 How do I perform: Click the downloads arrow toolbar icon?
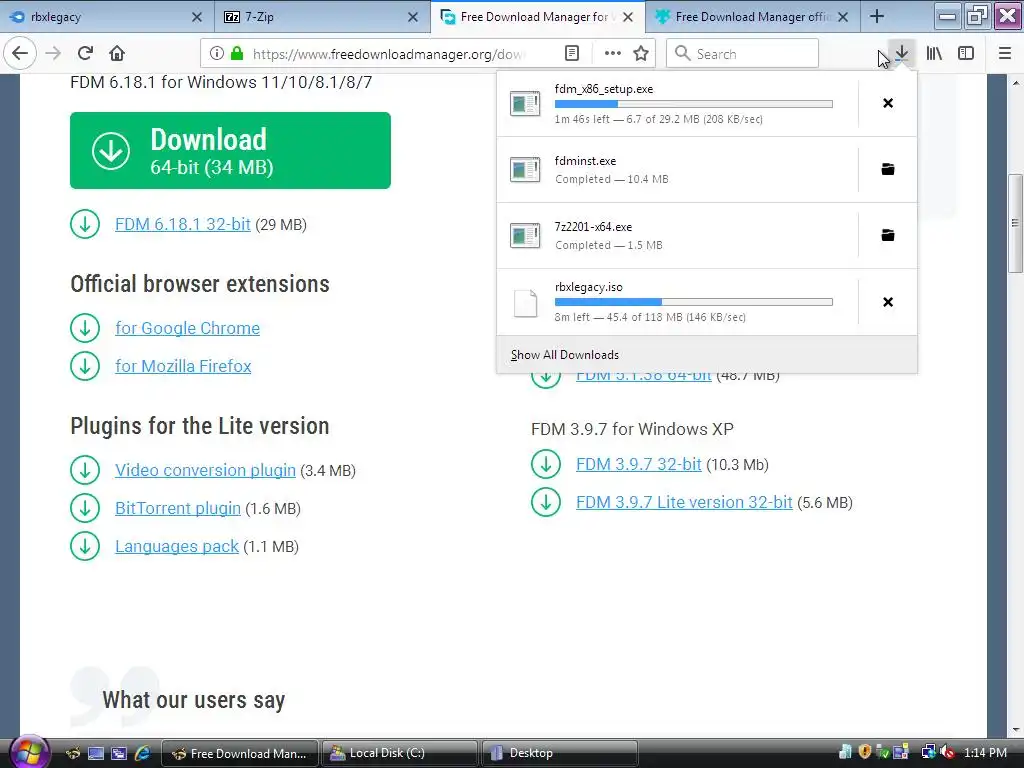click(902, 54)
